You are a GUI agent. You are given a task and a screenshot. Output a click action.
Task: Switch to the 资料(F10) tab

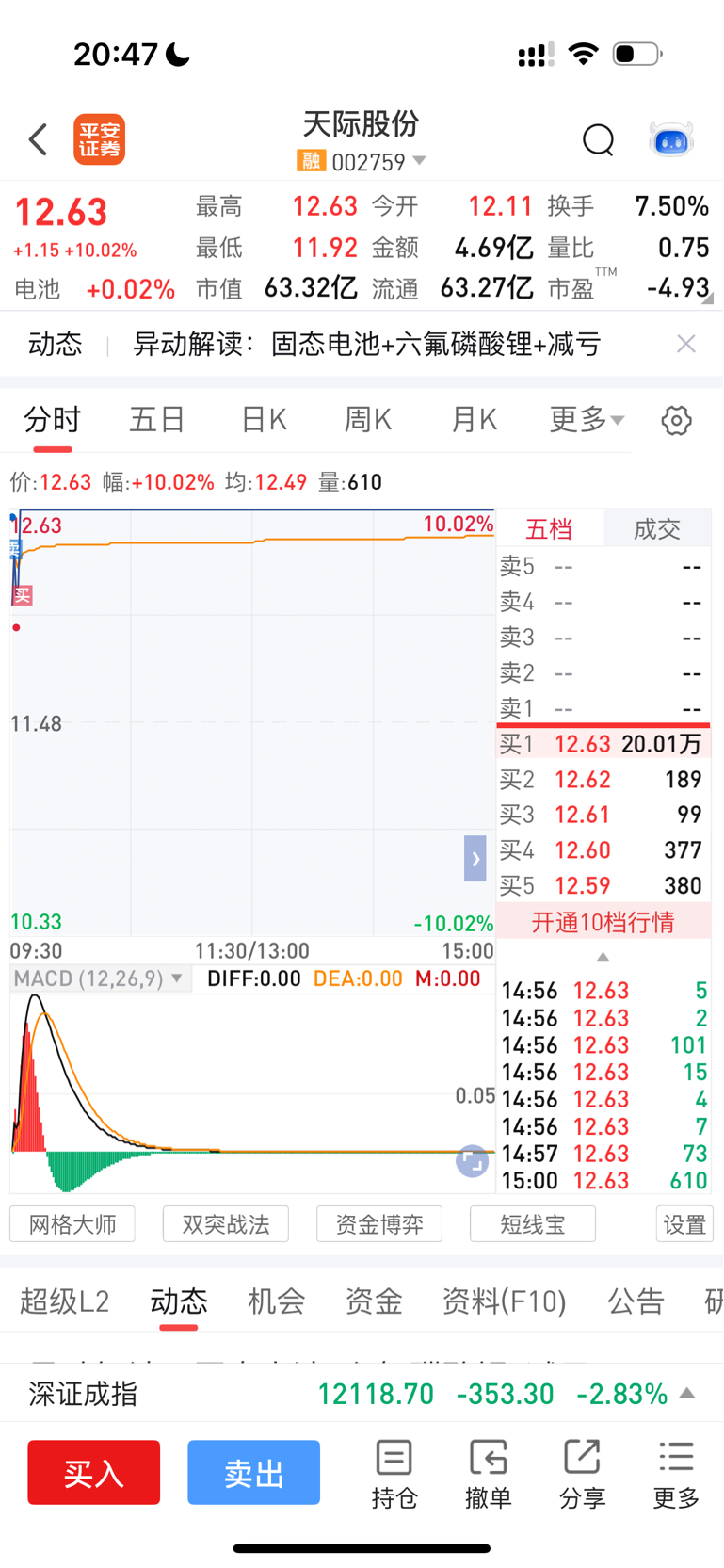tap(505, 1301)
